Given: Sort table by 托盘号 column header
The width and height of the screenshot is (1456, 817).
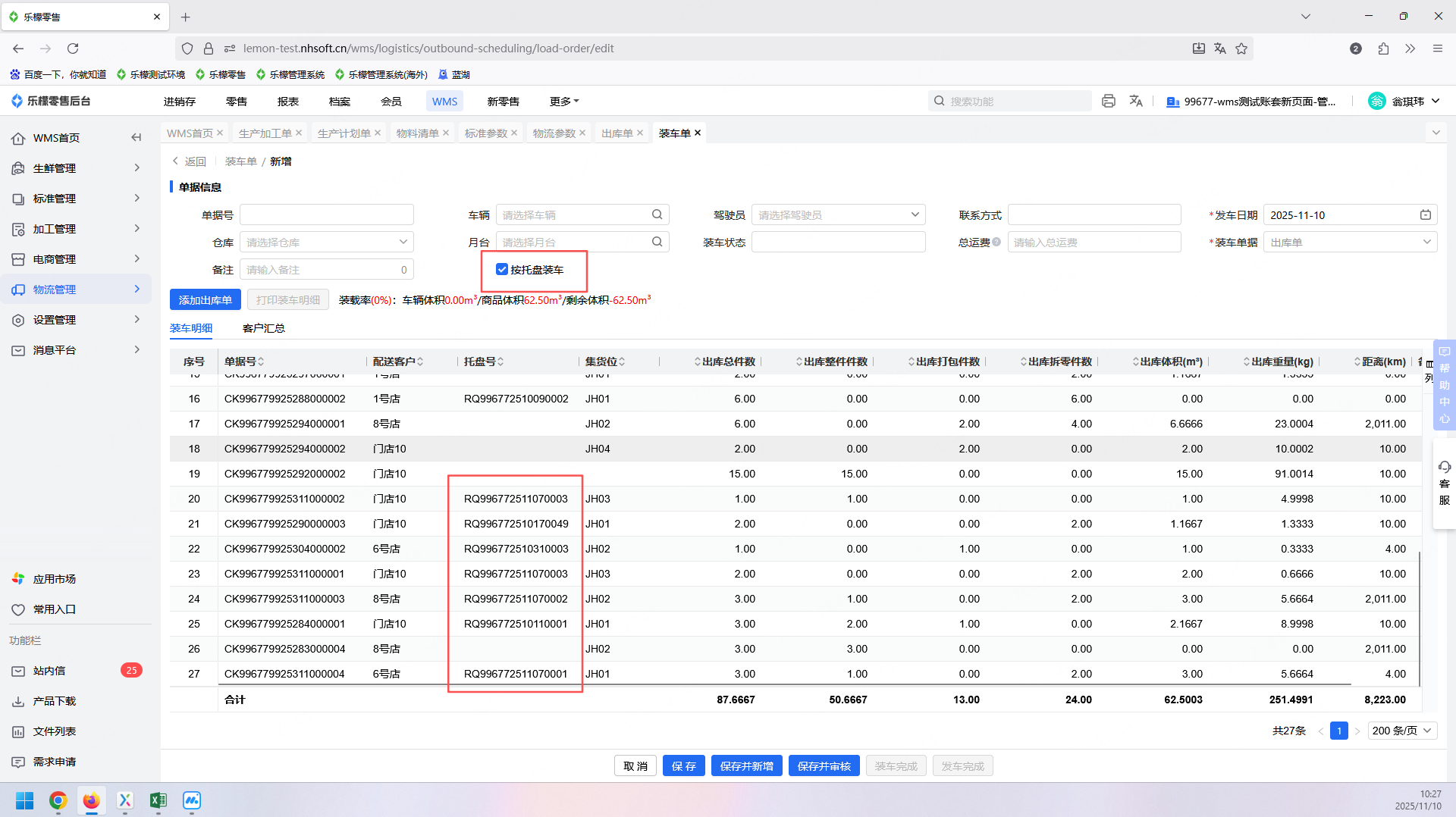Looking at the screenshot, I should coord(484,362).
